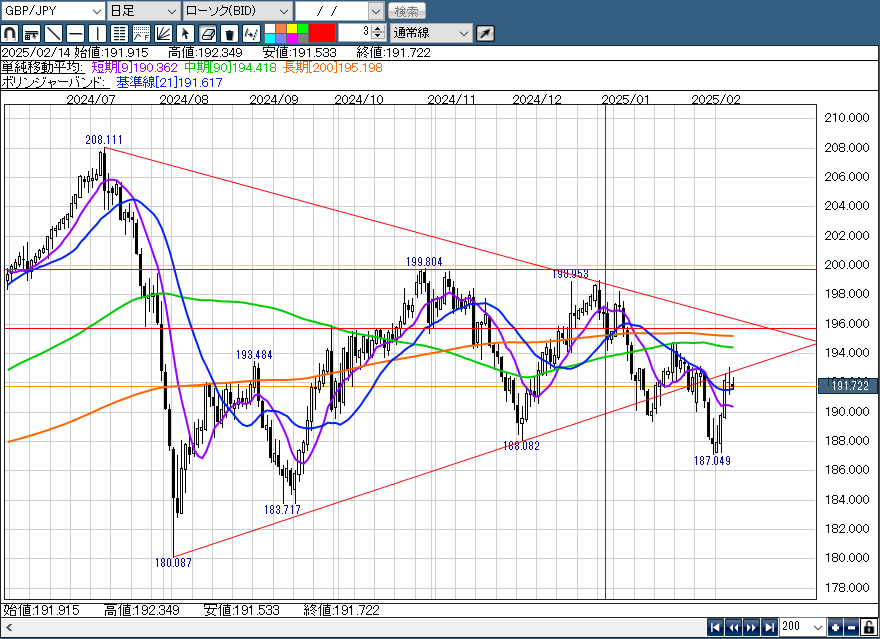Decrease line width with down stepper

(378, 36)
